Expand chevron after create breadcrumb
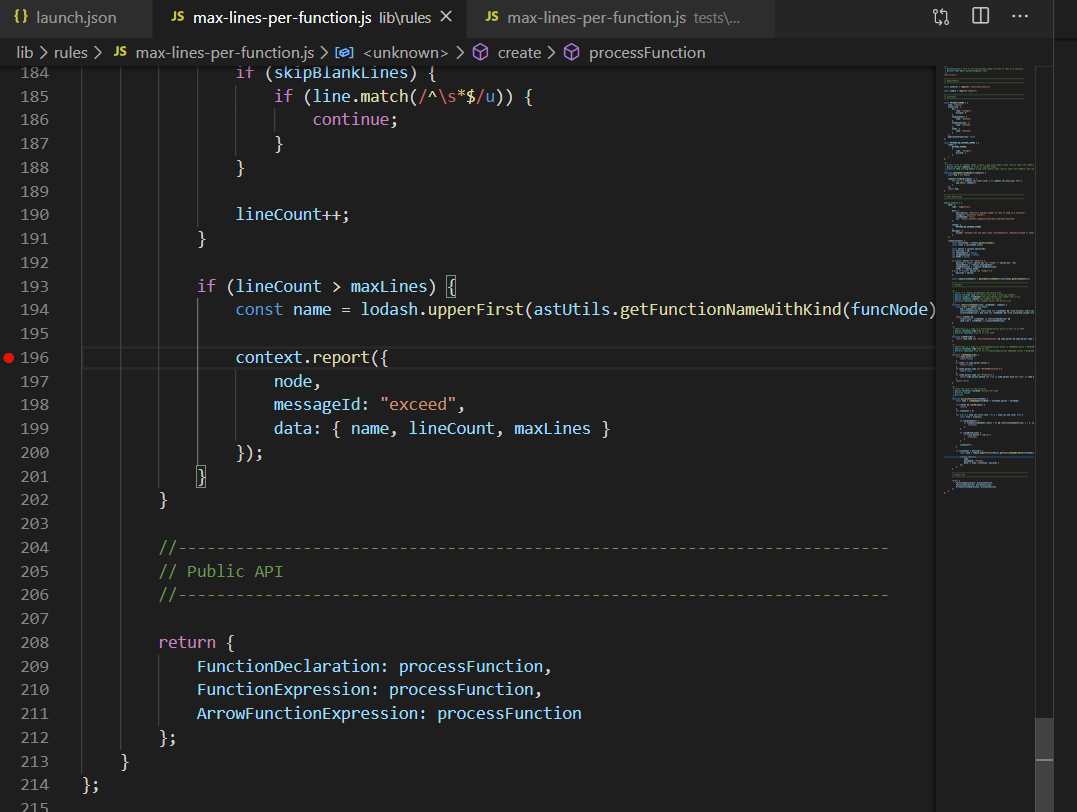 point(552,53)
